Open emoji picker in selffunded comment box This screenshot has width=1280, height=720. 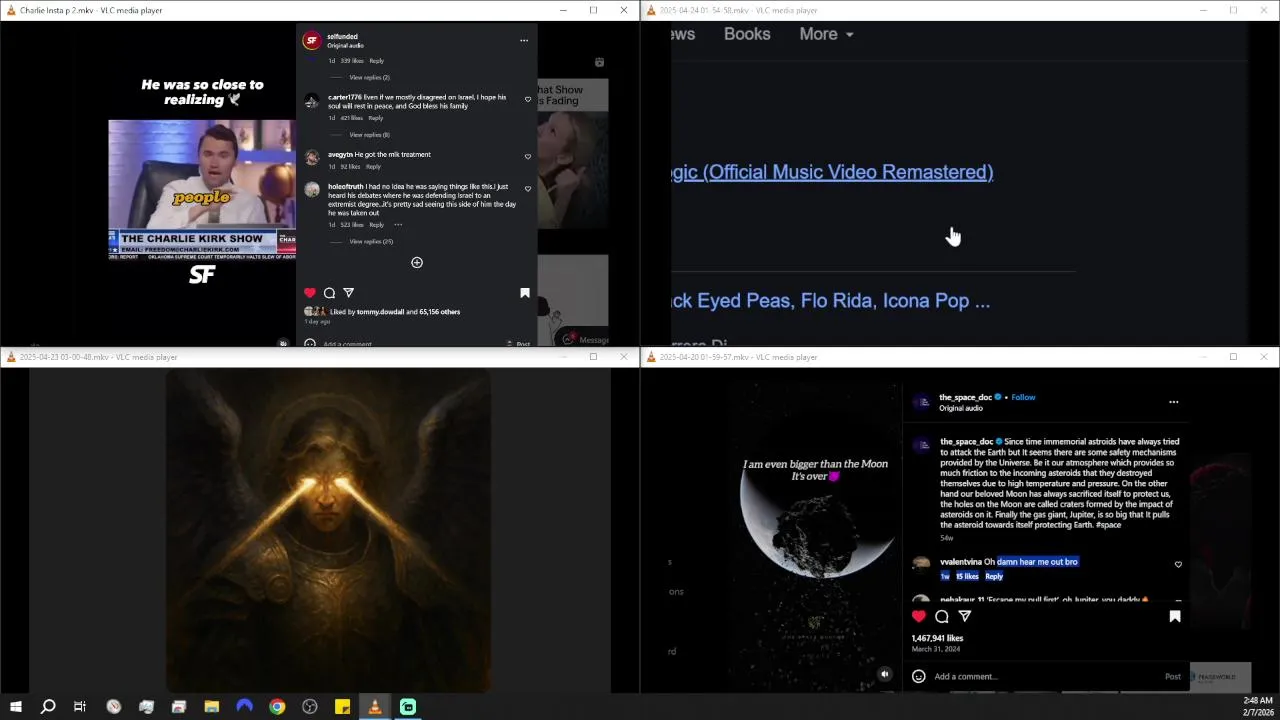tap(310, 344)
